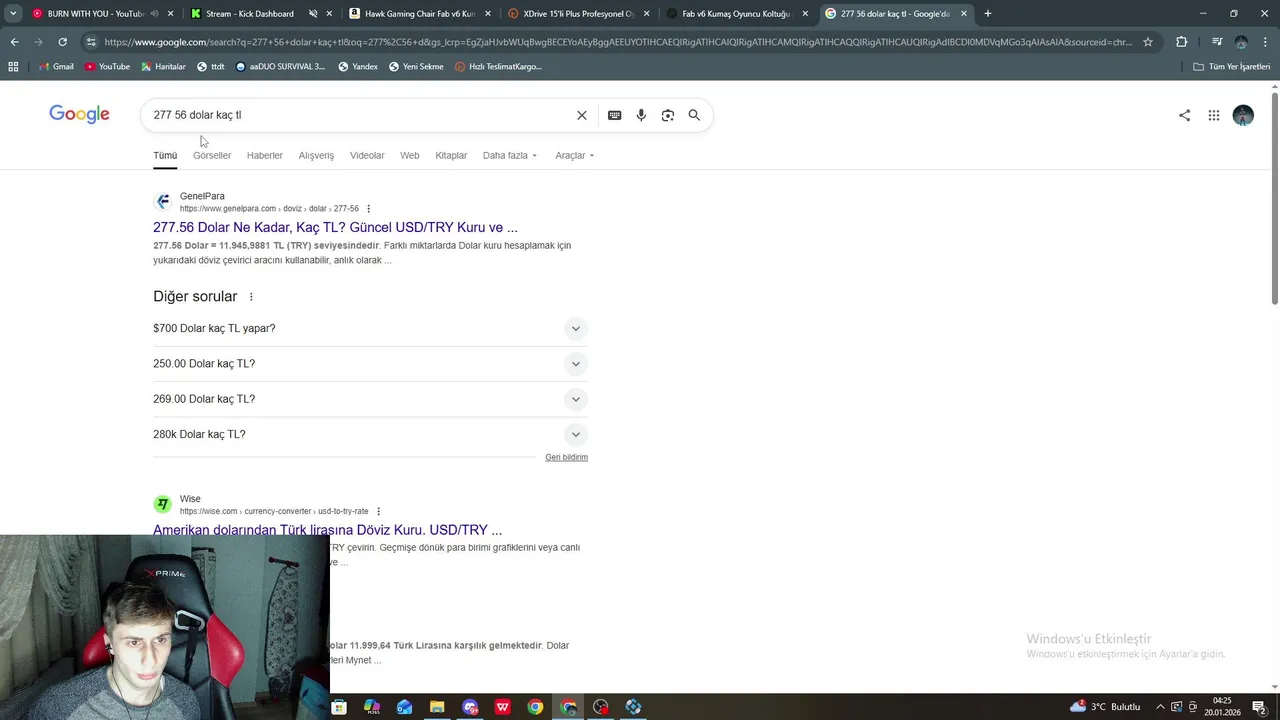The width and height of the screenshot is (1280, 720).
Task: Unmute the Kick Dashboard tab
Action: point(313,14)
